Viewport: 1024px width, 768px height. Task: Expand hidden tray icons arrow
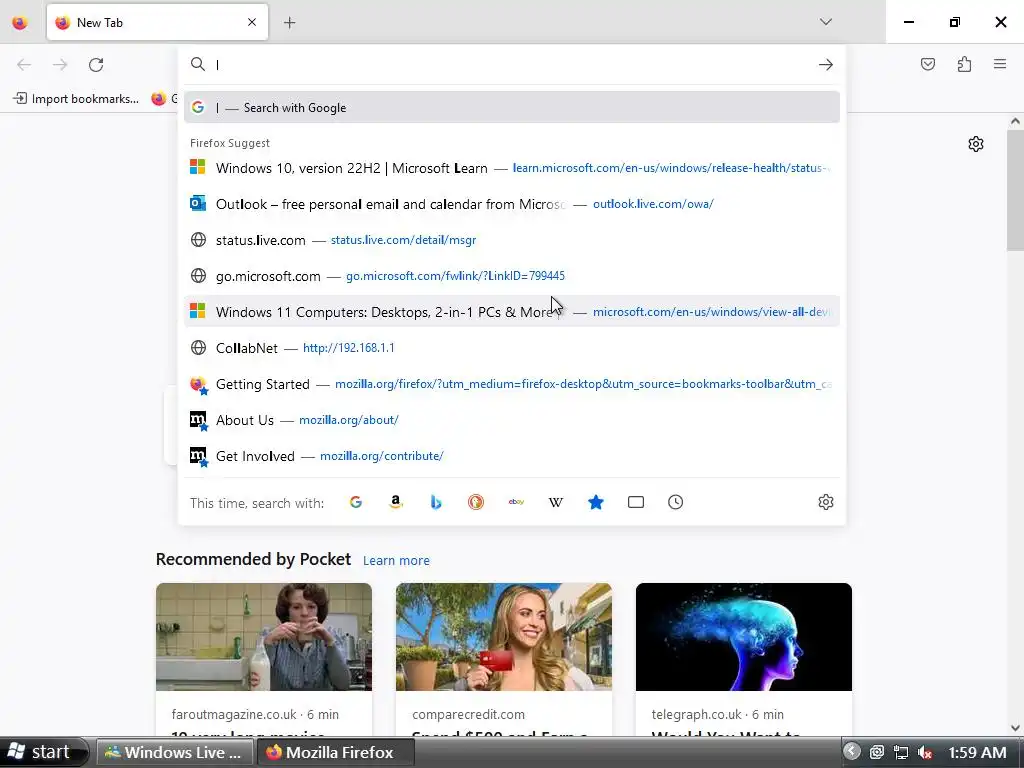851,752
